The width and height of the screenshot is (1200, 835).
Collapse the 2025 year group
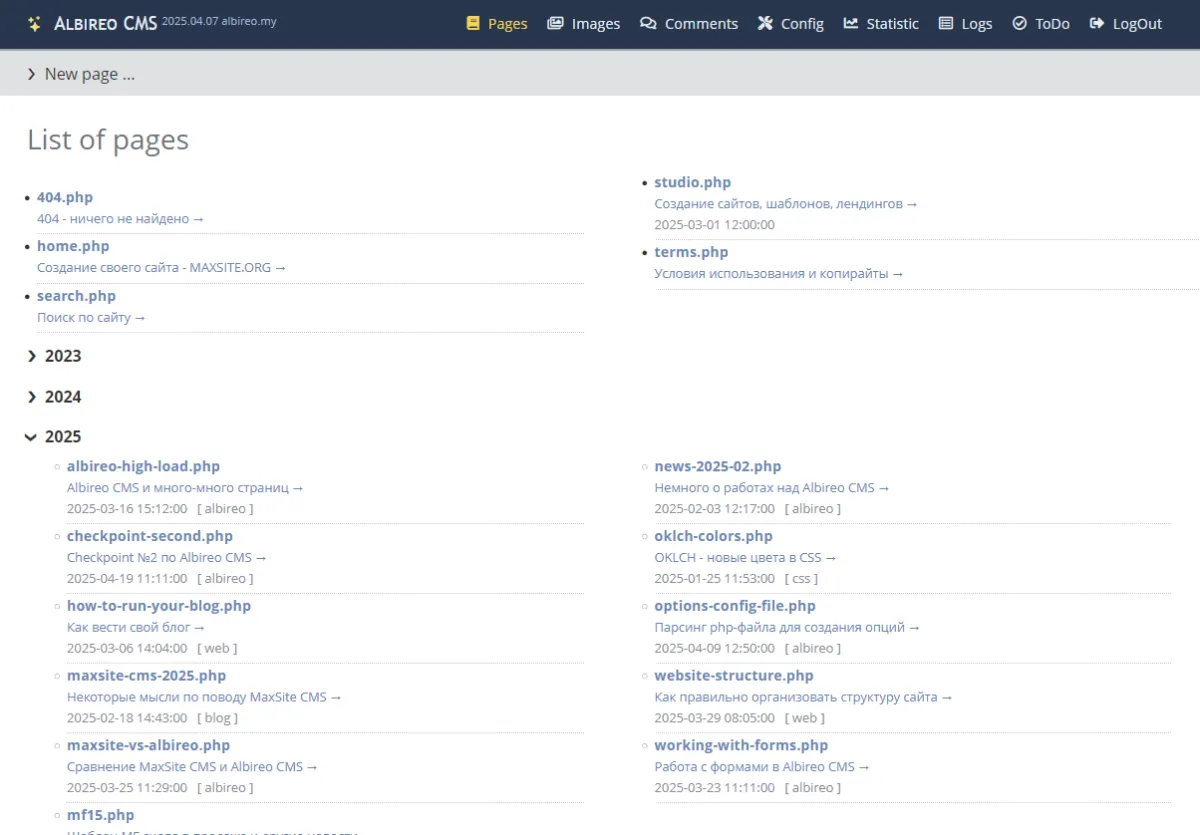click(64, 437)
